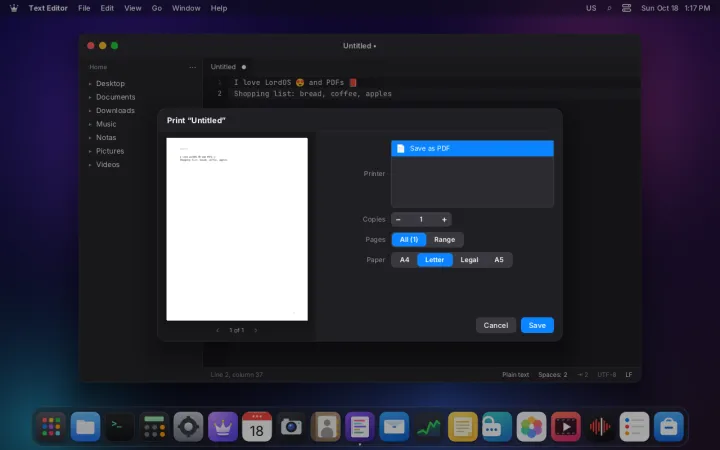Image resolution: width=720 pixels, height=450 pixels.
Task: Click the Text Editor app menu
Action: tap(48, 8)
